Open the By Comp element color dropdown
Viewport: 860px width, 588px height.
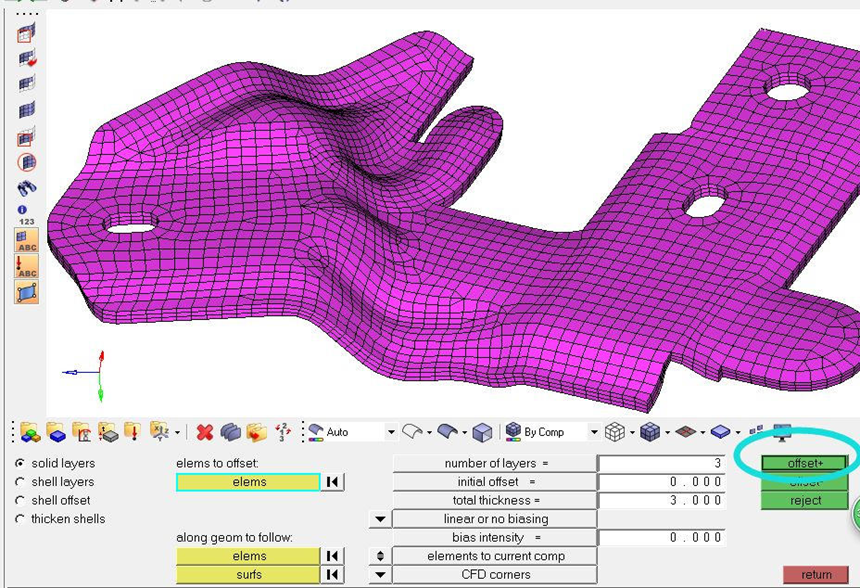(x=594, y=432)
